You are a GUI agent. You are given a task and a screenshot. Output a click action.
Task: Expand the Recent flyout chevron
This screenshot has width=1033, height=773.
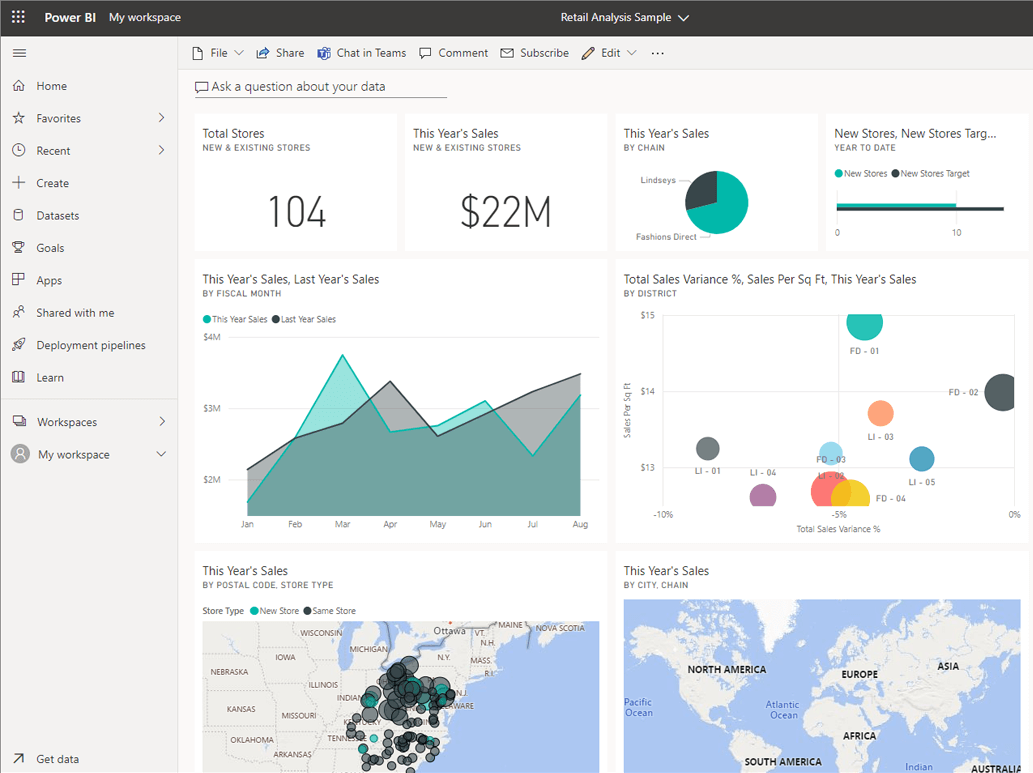(161, 150)
